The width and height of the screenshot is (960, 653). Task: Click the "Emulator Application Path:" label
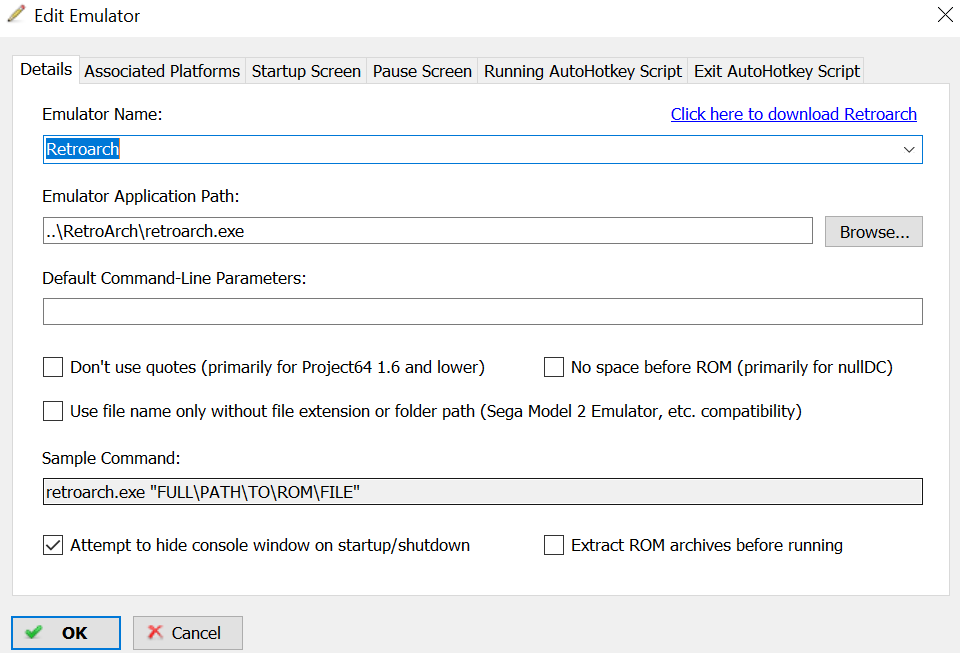141,196
